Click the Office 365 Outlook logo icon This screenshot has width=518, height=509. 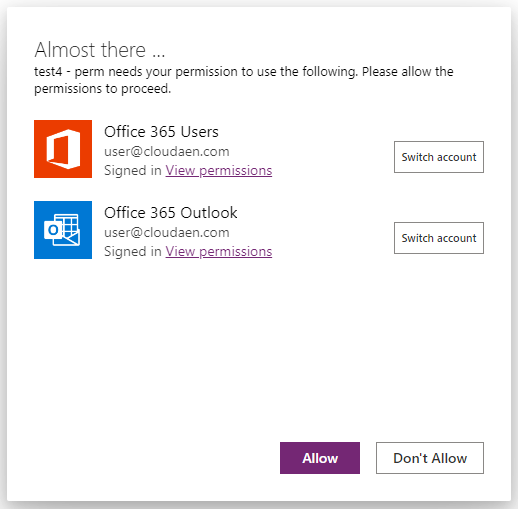click(63, 230)
